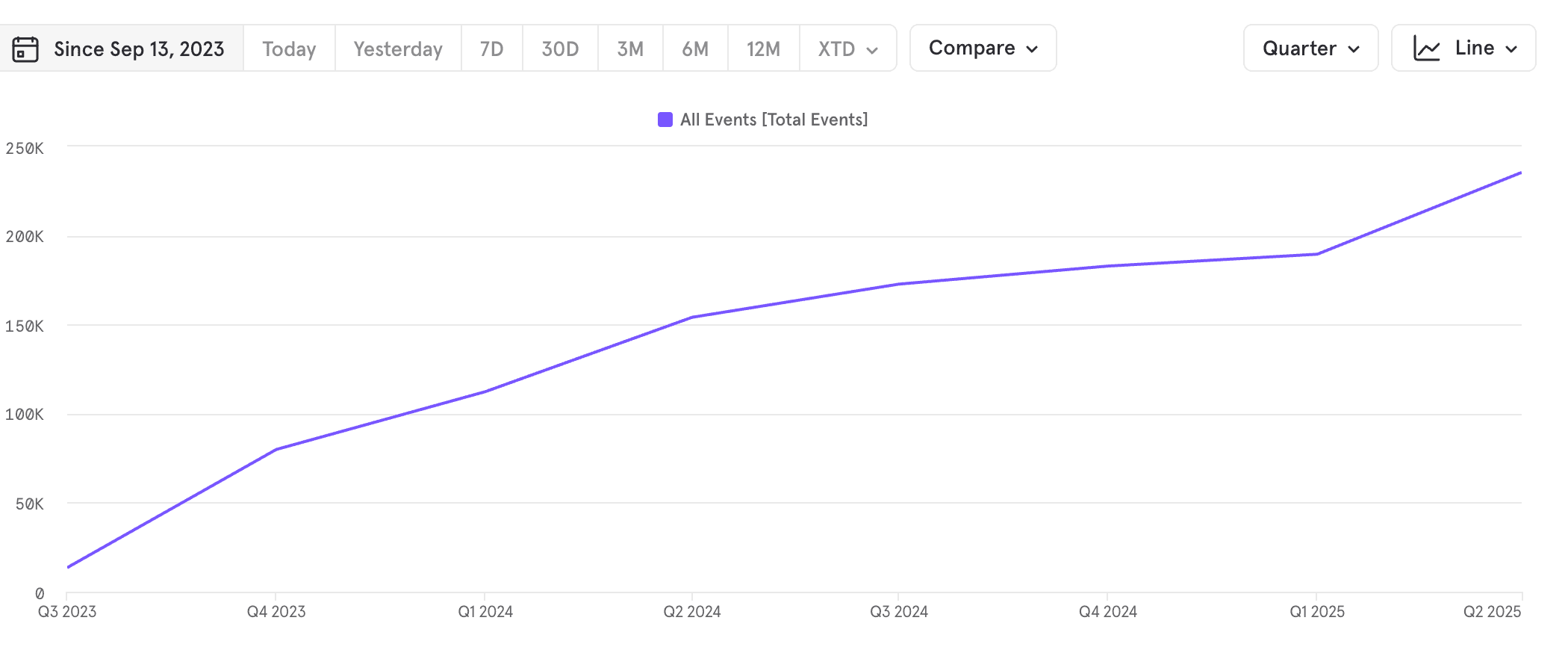The width and height of the screenshot is (1568, 650).
Task: Click the line data point at Q2 2024
Action: 692,317
